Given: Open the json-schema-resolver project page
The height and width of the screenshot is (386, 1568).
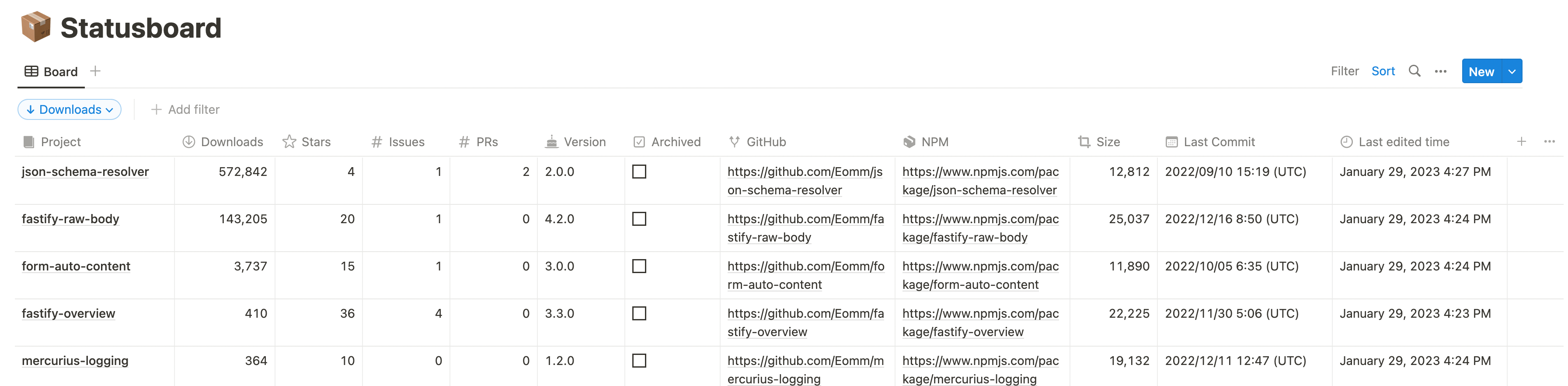Looking at the screenshot, I should (85, 172).
